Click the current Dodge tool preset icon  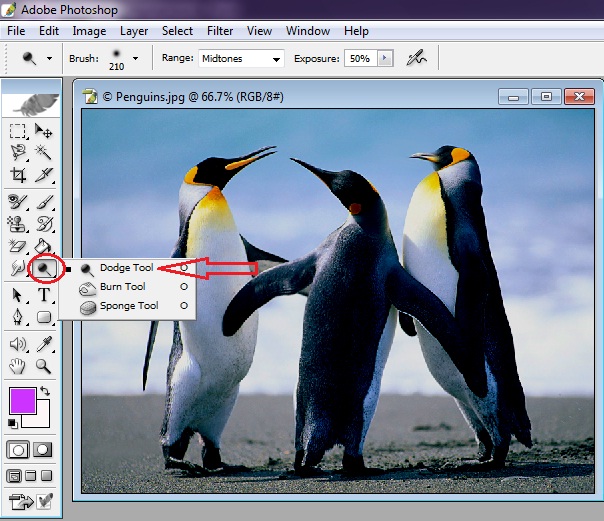(x=29, y=59)
